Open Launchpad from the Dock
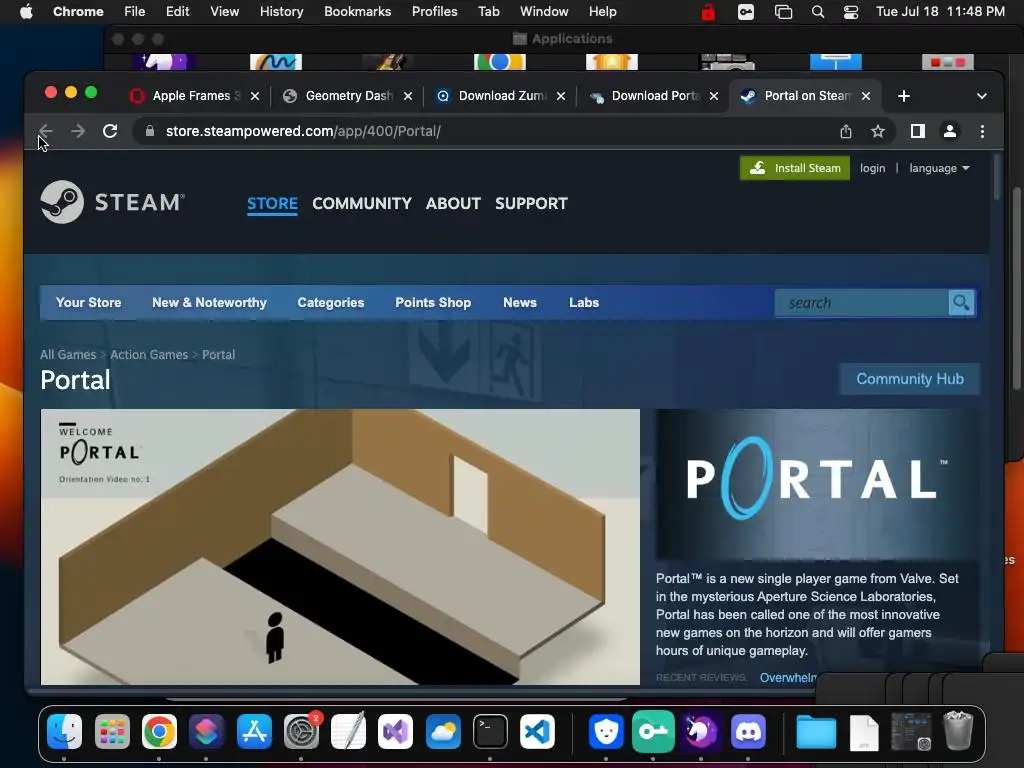 click(x=112, y=731)
